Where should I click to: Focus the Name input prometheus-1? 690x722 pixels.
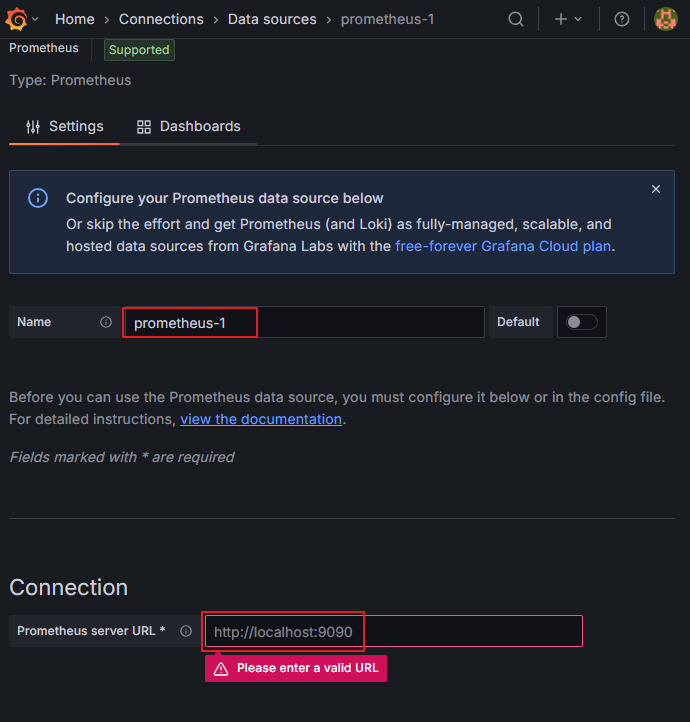coord(303,322)
